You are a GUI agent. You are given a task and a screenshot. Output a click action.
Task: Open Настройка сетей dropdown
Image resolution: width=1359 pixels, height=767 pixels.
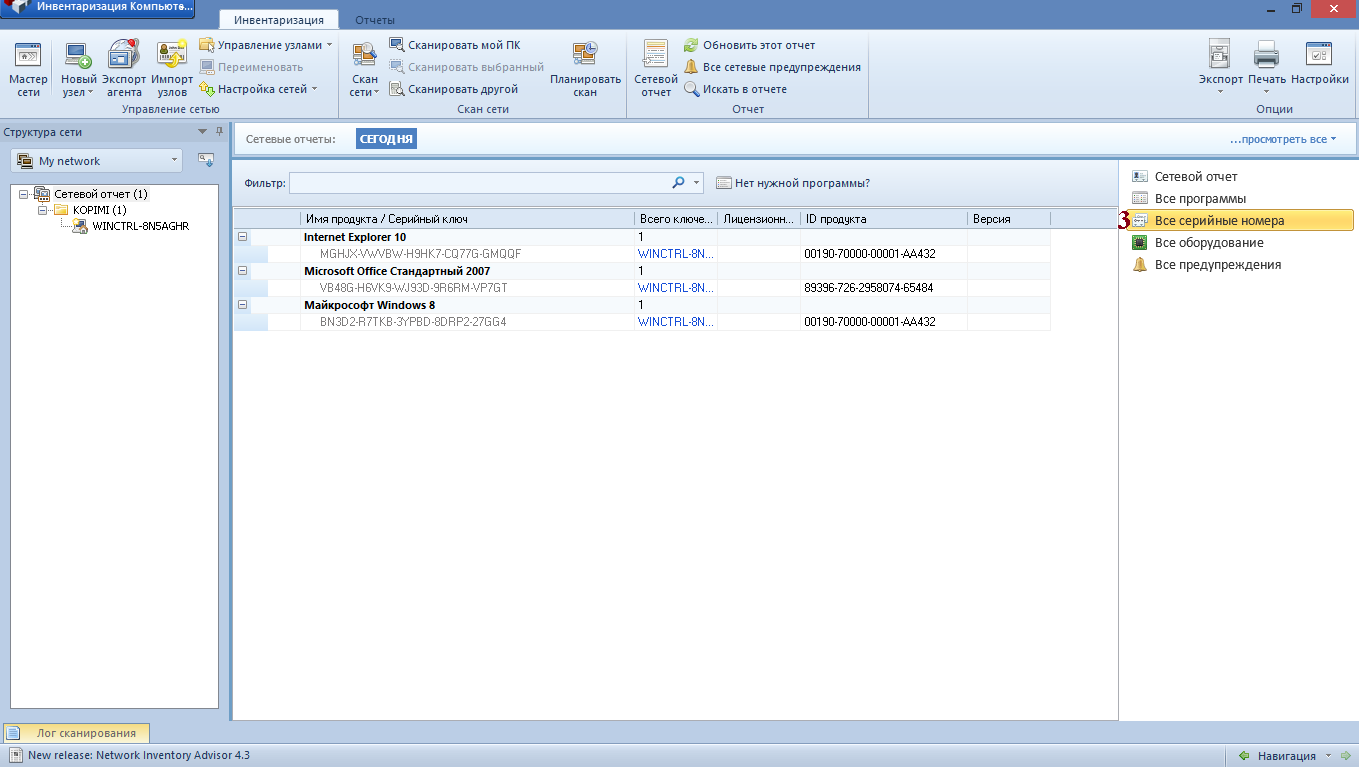click(258, 89)
